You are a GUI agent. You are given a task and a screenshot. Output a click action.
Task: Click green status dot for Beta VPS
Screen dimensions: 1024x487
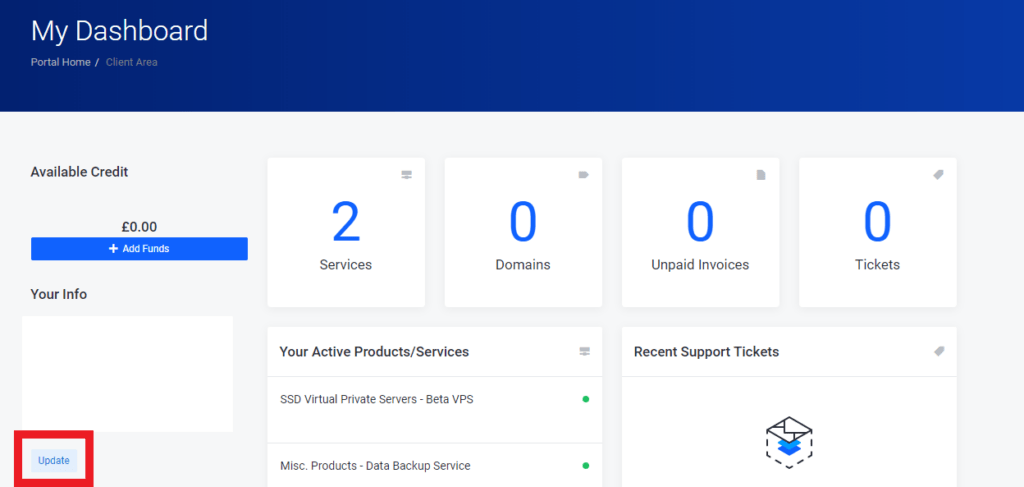coord(586,399)
